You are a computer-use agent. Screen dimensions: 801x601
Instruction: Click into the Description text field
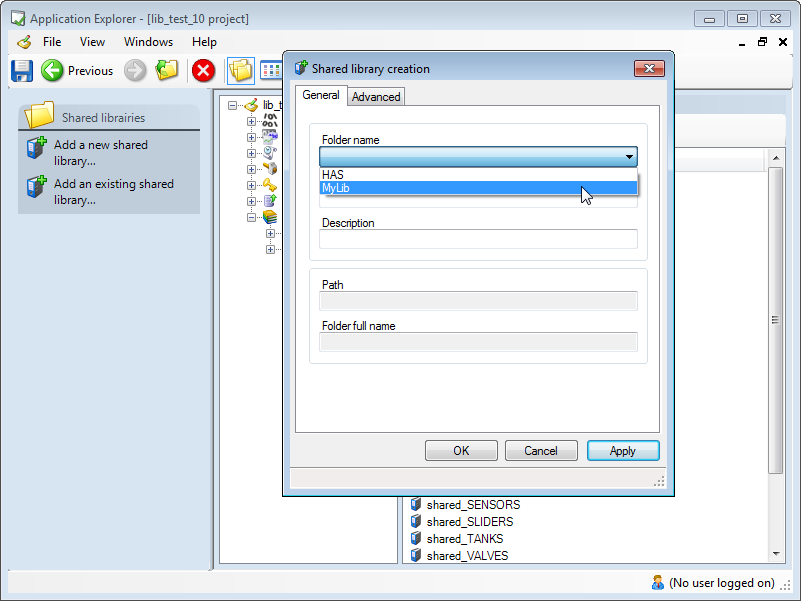[x=478, y=239]
